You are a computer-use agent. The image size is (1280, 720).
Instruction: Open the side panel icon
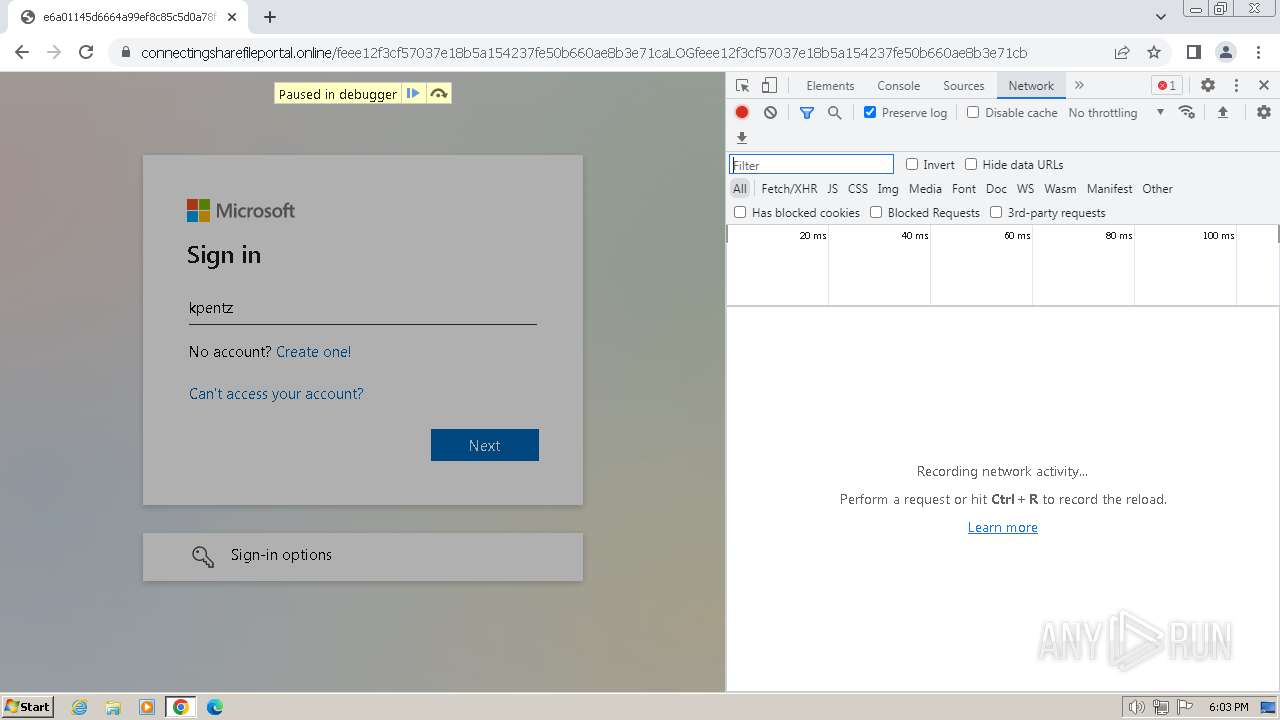click(1193, 52)
